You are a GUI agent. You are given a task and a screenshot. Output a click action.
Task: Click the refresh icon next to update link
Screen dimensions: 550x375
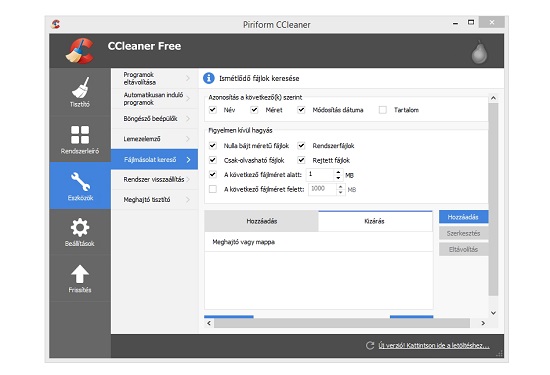pyautogui.click(x=370, y=346)
